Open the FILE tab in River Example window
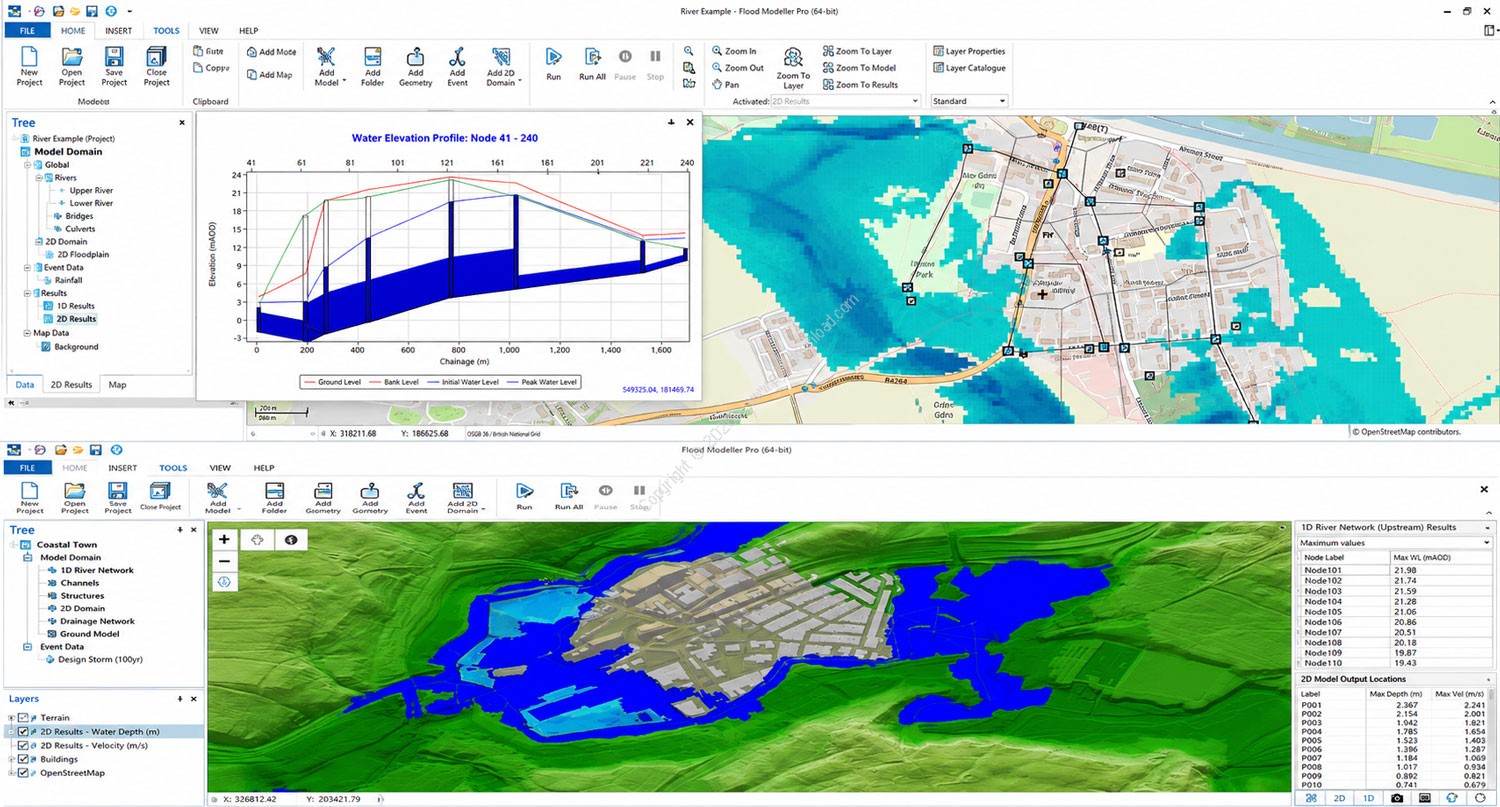This screenshot has height=807, width=1500. point(28,31)
